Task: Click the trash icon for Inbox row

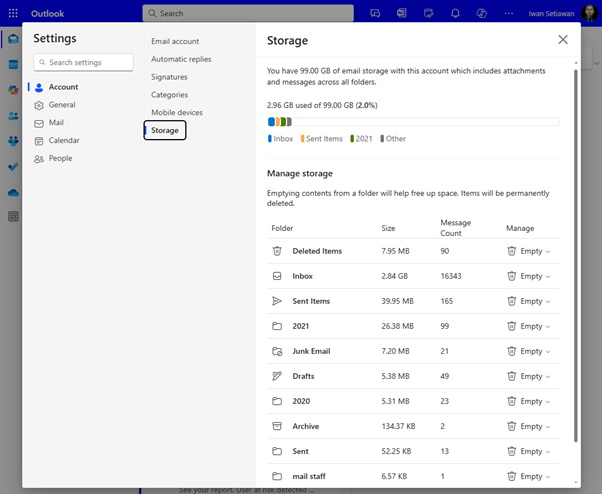Action: click(x=511, y=276)
